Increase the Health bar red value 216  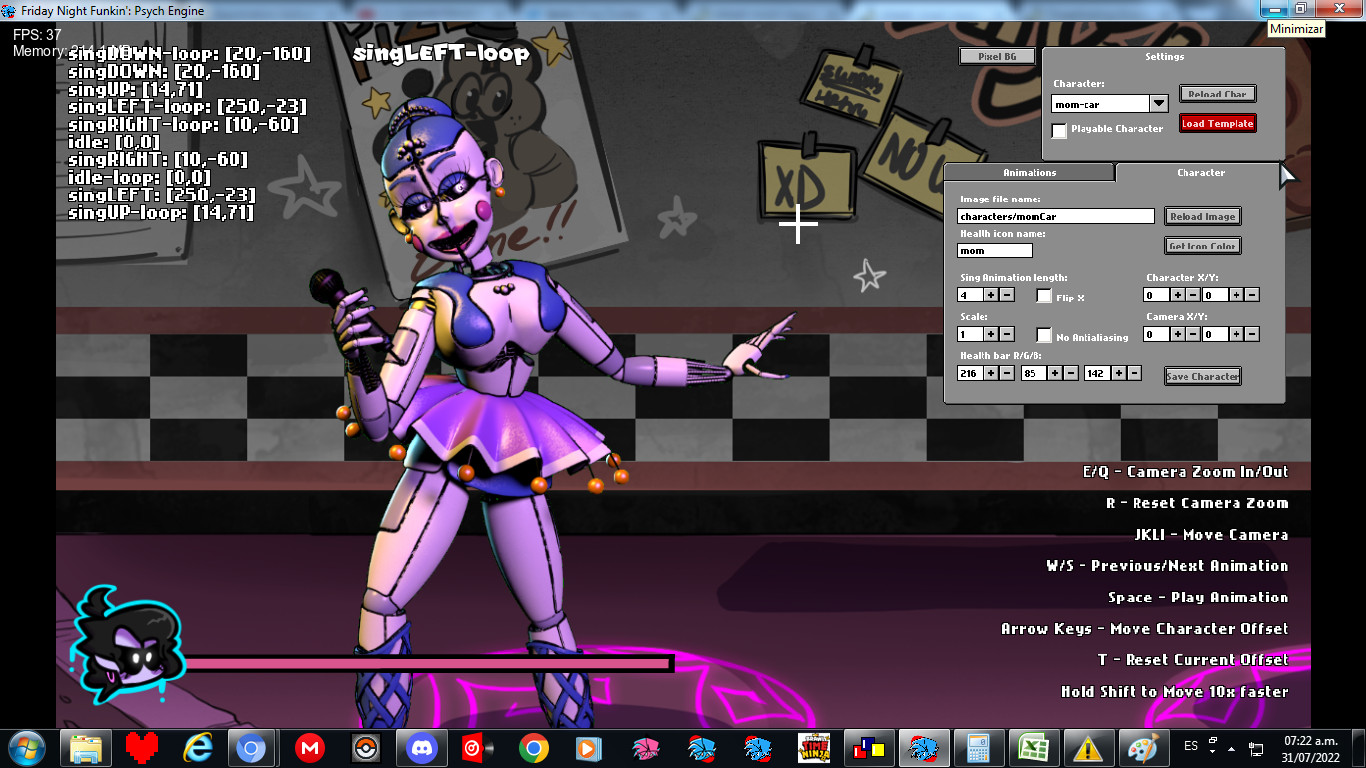pyautogui.click(x=991, y=373)
